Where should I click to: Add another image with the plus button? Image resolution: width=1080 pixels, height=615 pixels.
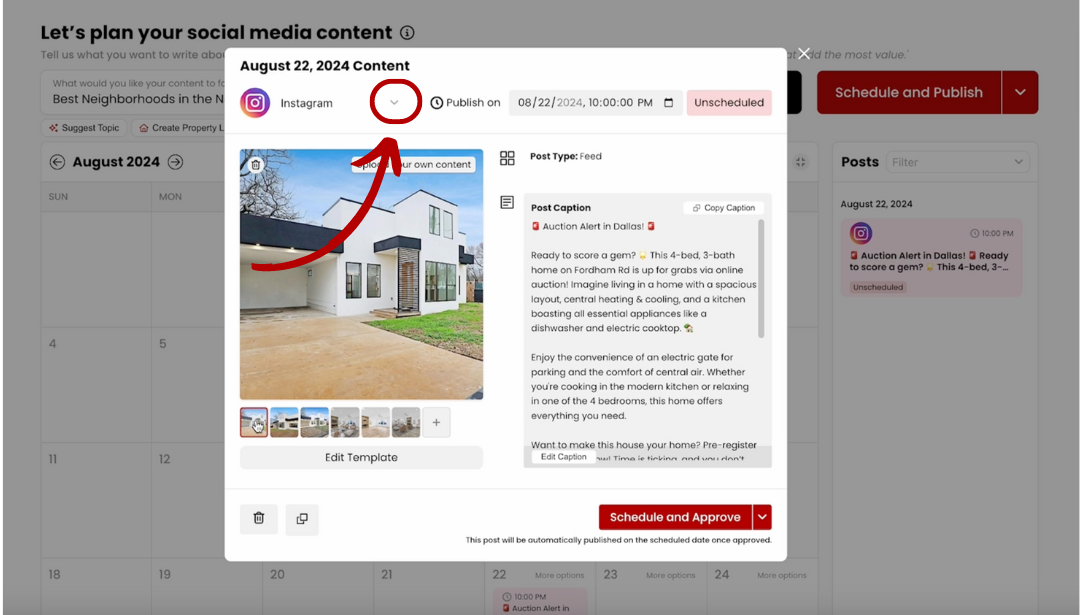click(x=436, y=422)
